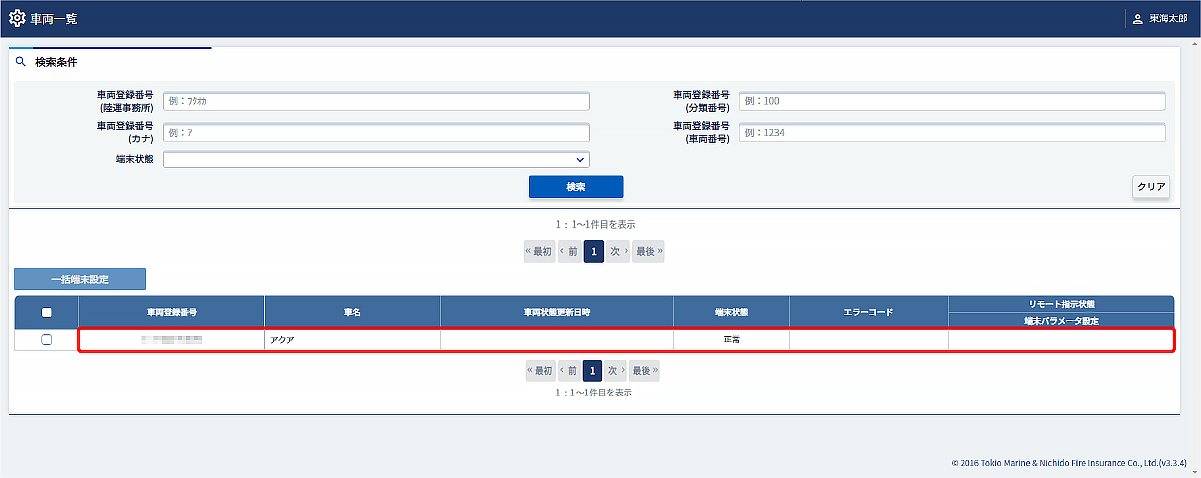Open the 端末状態 dropdown
Viewport: 1201px width, 478px height.
(376, 159)
